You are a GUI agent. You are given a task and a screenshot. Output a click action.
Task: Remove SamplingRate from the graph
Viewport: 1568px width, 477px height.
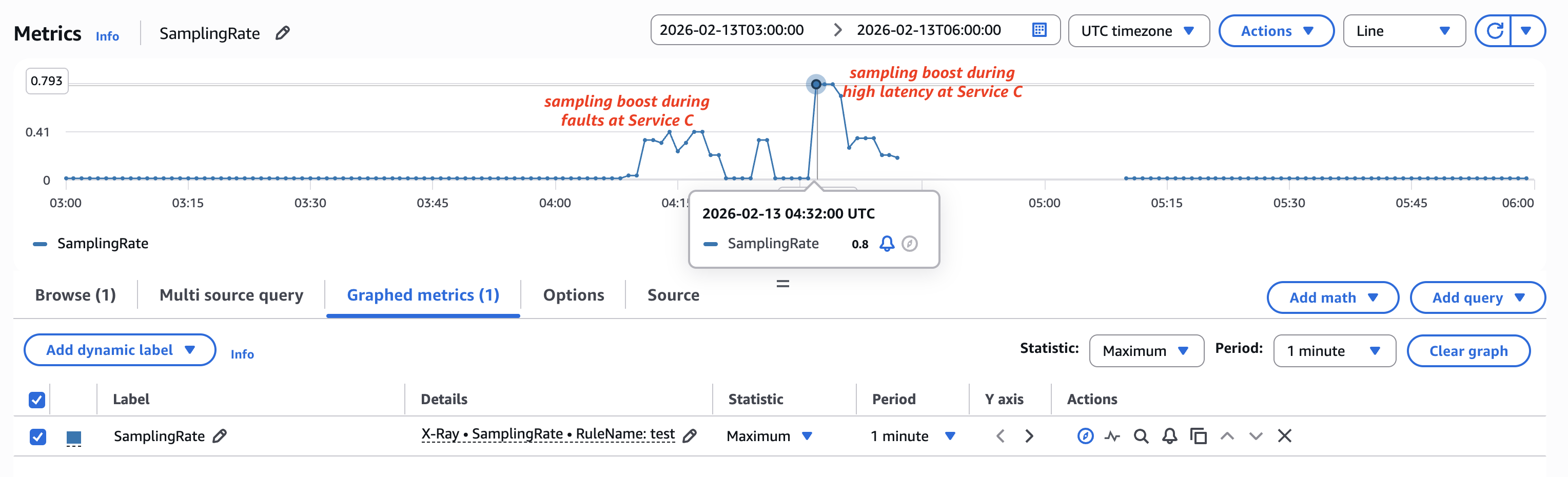click(1284, 436)
